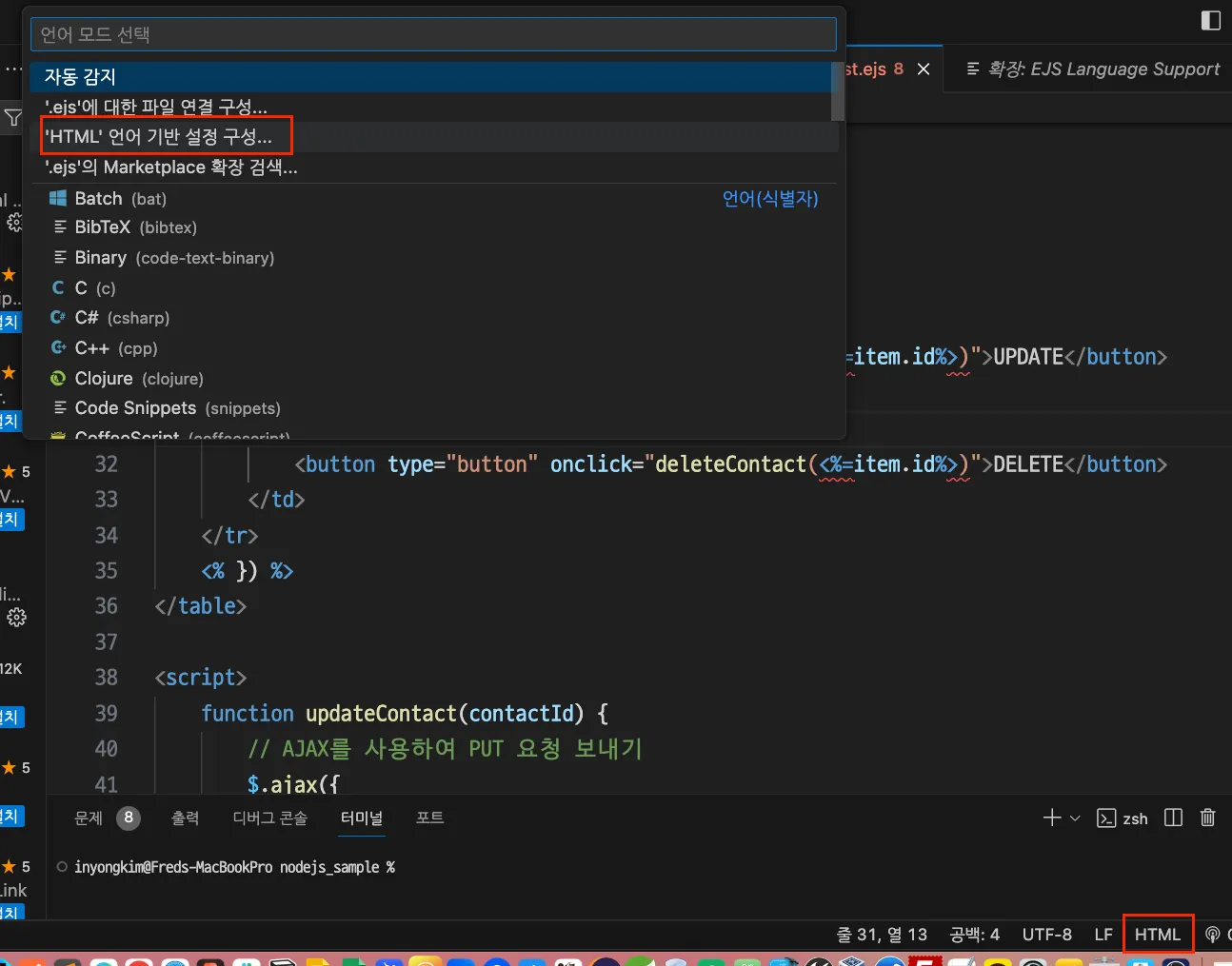The height and width of the screenshot is (966, 1232).
Task: Choose C++ (cpp) from the list
Action: click(x=115, y=348)
